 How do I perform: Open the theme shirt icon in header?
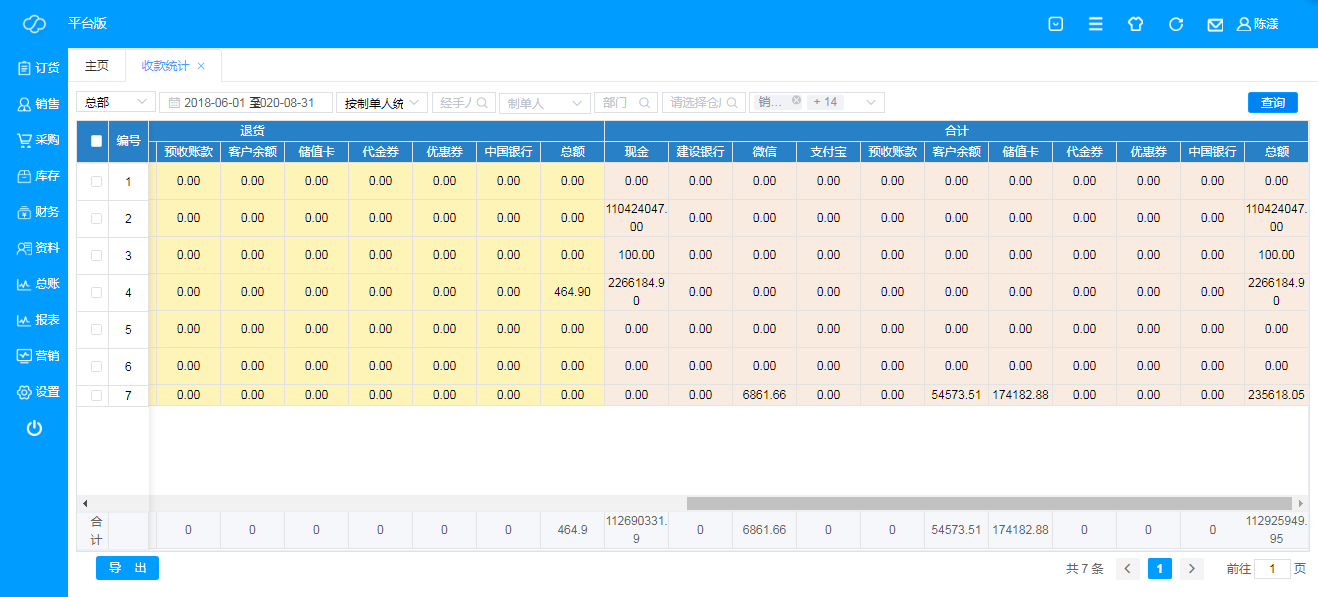point(1135,24)
